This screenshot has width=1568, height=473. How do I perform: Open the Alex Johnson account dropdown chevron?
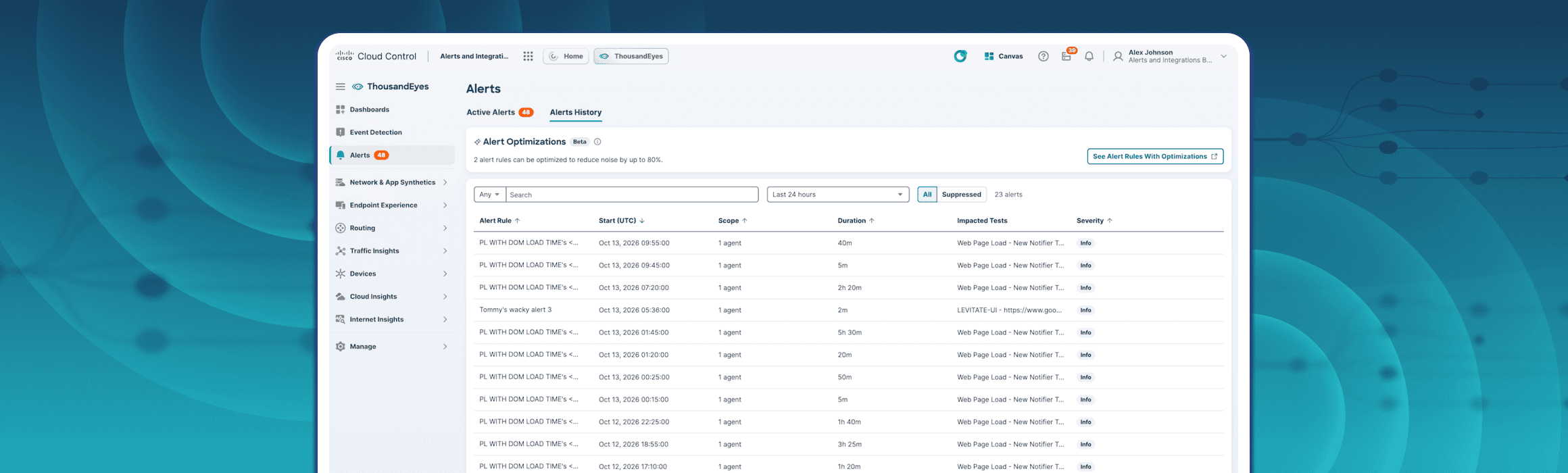click(x=1223, y=56)
